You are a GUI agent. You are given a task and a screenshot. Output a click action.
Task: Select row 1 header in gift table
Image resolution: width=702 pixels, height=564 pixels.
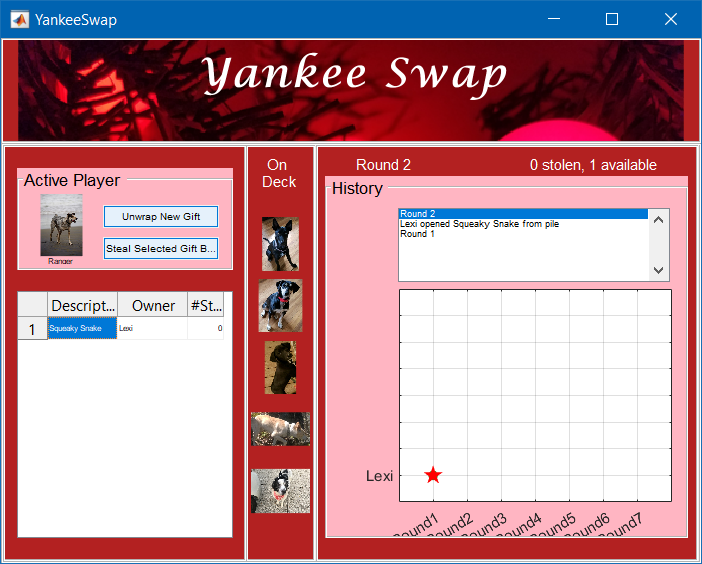coord(32,328)
